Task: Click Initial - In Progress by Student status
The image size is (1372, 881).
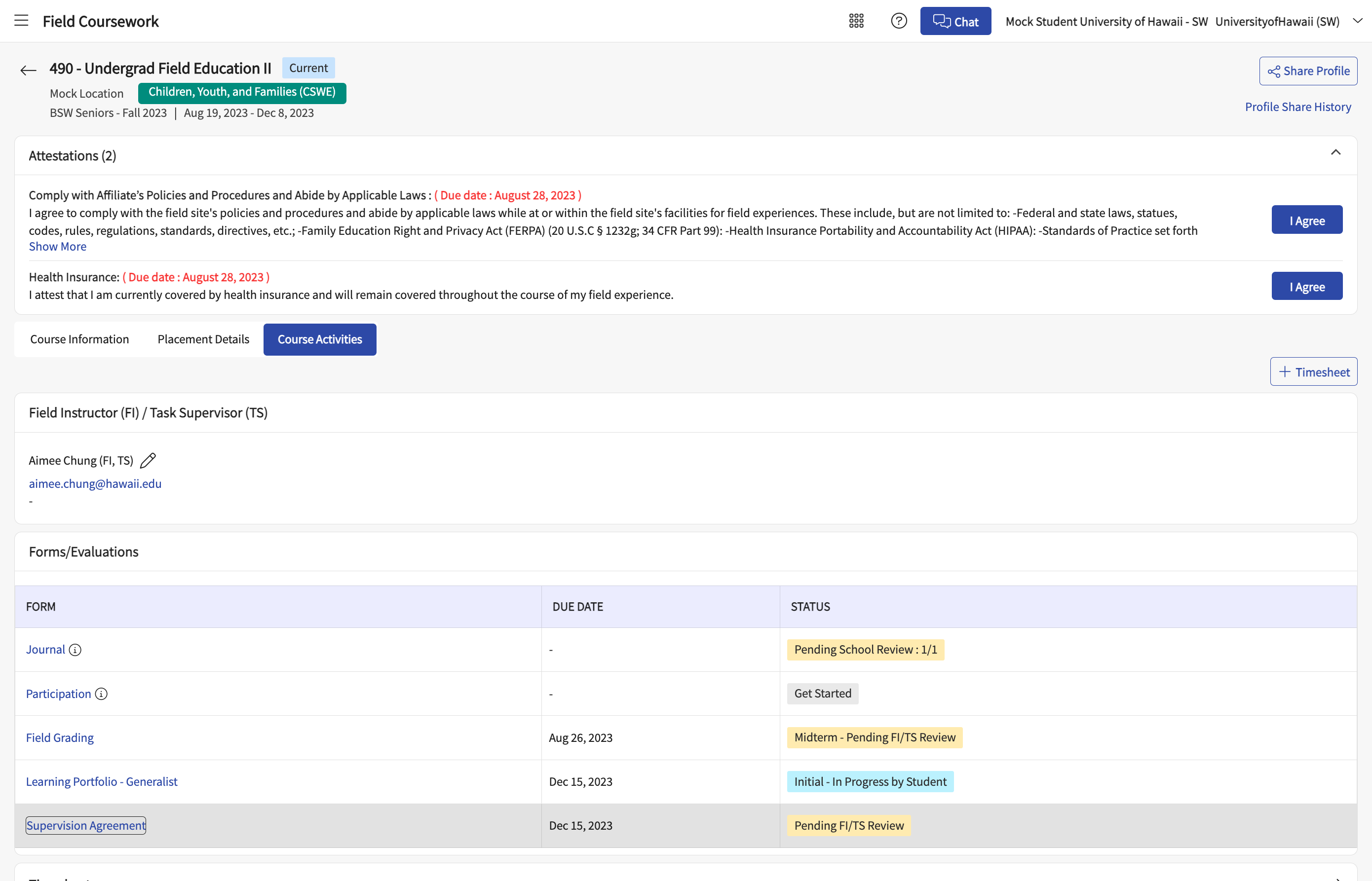Action: click(870, 782)
